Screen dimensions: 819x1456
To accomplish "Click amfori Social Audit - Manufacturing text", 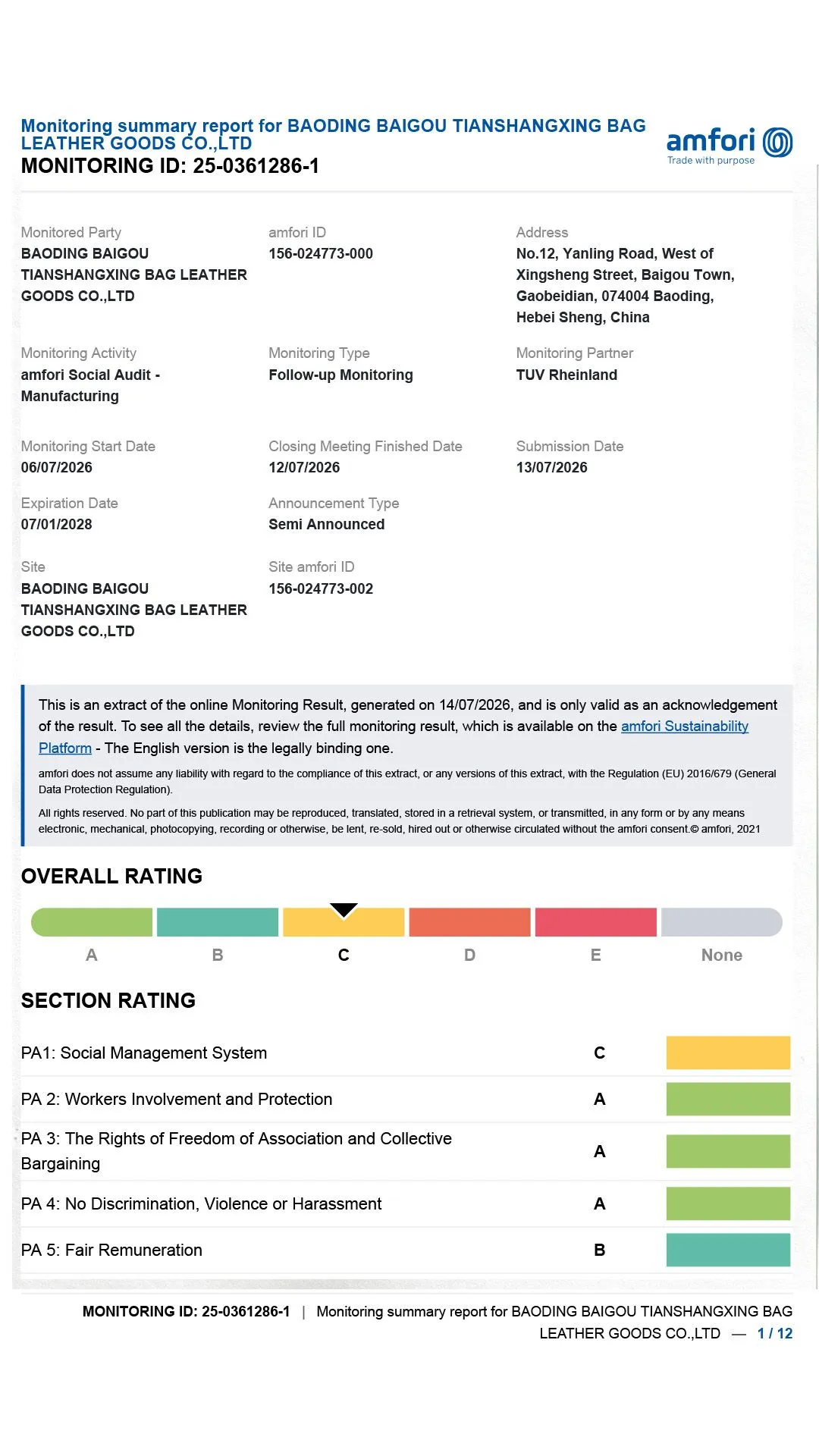I will (90, 385).
